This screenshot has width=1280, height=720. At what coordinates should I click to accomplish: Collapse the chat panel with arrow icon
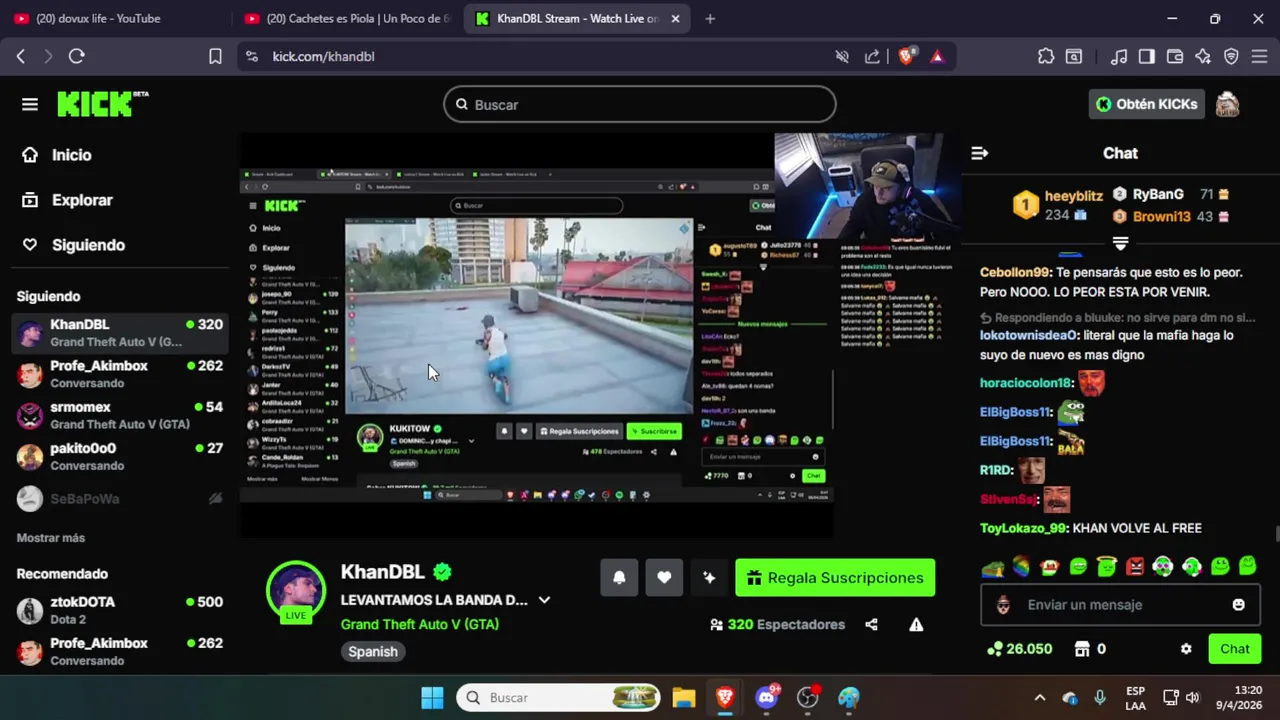[x=980, y=153]
